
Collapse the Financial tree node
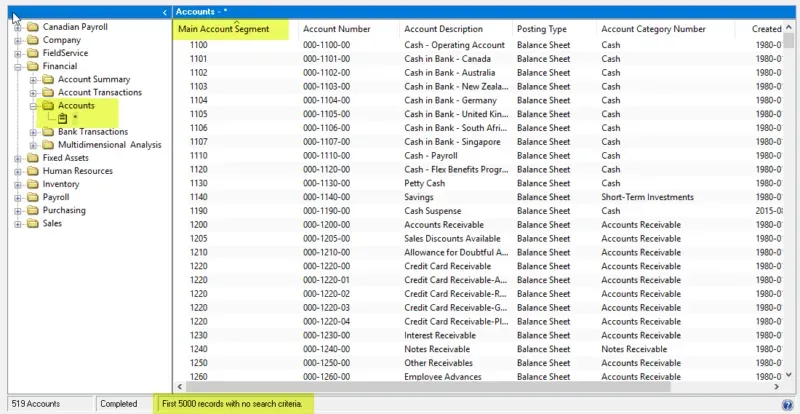(17, 66)
